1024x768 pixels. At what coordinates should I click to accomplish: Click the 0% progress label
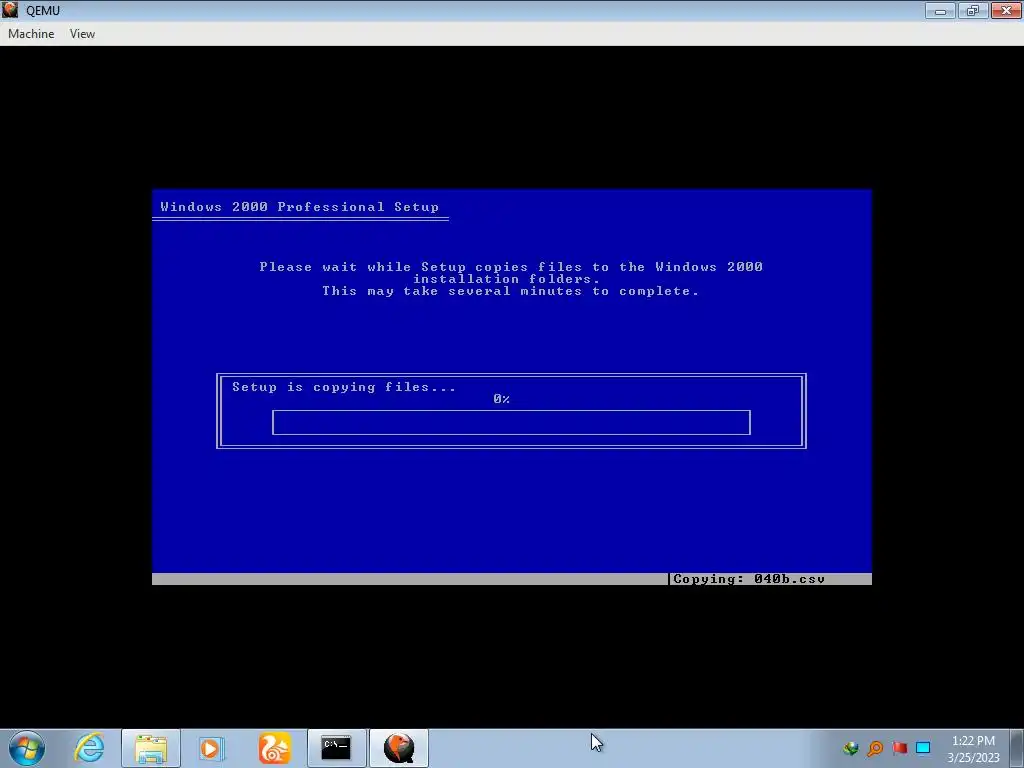point(502,399)
